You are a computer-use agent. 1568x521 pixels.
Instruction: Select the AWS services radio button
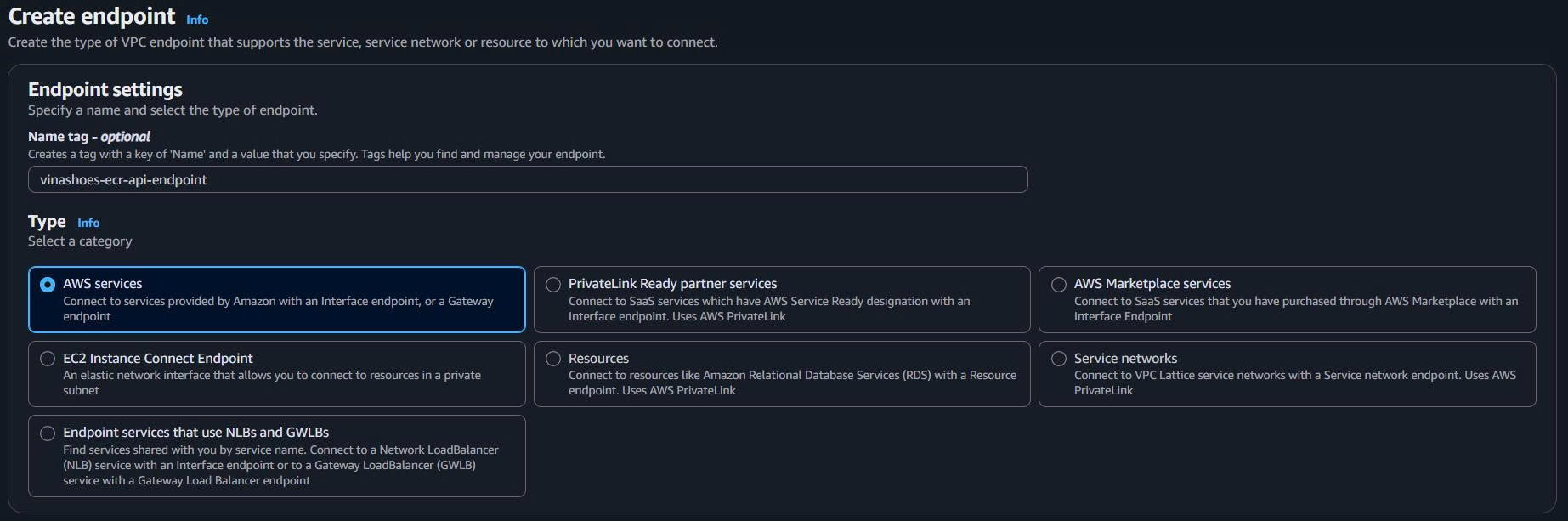pos(48,284)
